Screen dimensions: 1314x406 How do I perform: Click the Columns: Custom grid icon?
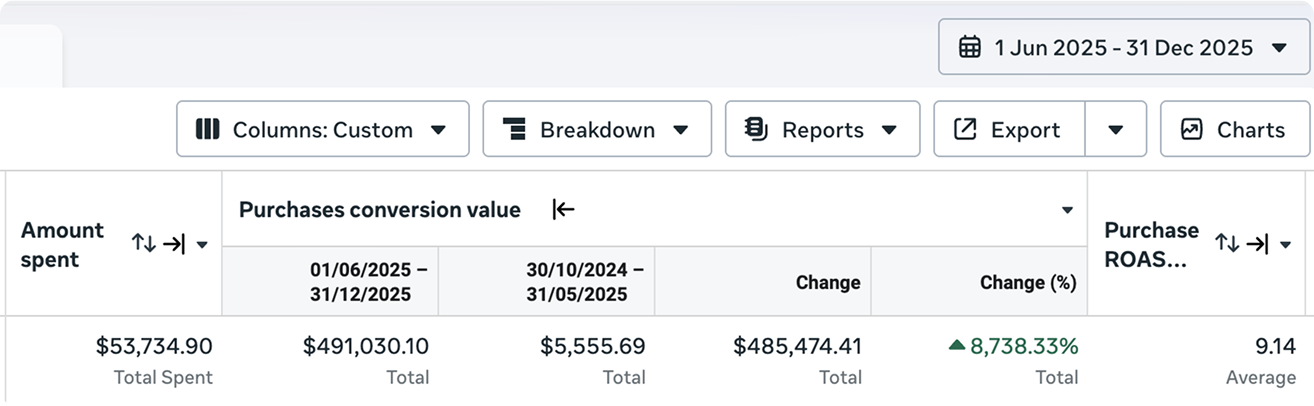coord(207,130)
